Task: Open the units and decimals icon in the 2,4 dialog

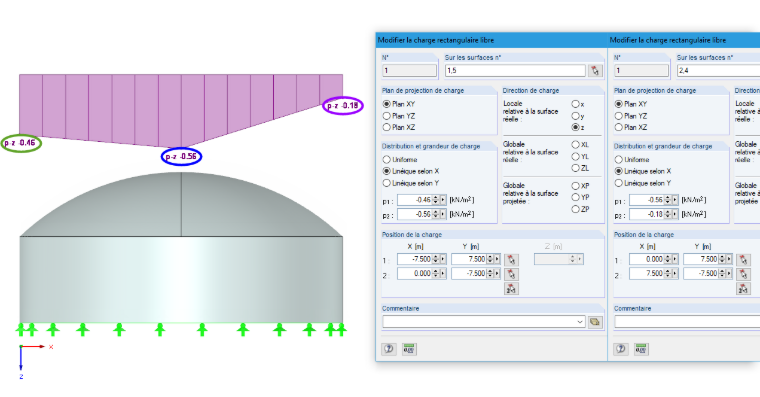Action: [x=641, y=349]
